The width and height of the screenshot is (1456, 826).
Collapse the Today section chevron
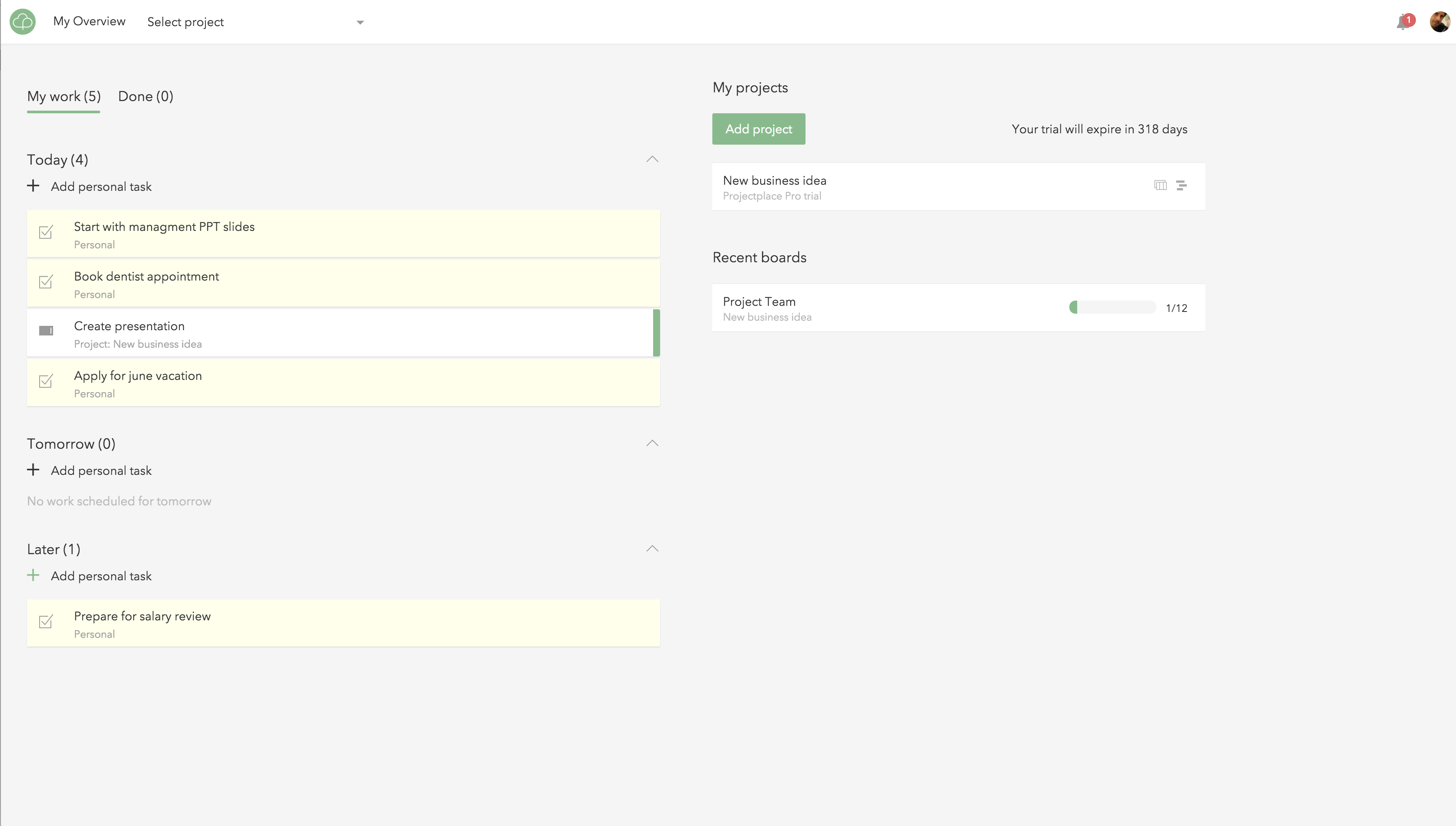coord(652,159)
